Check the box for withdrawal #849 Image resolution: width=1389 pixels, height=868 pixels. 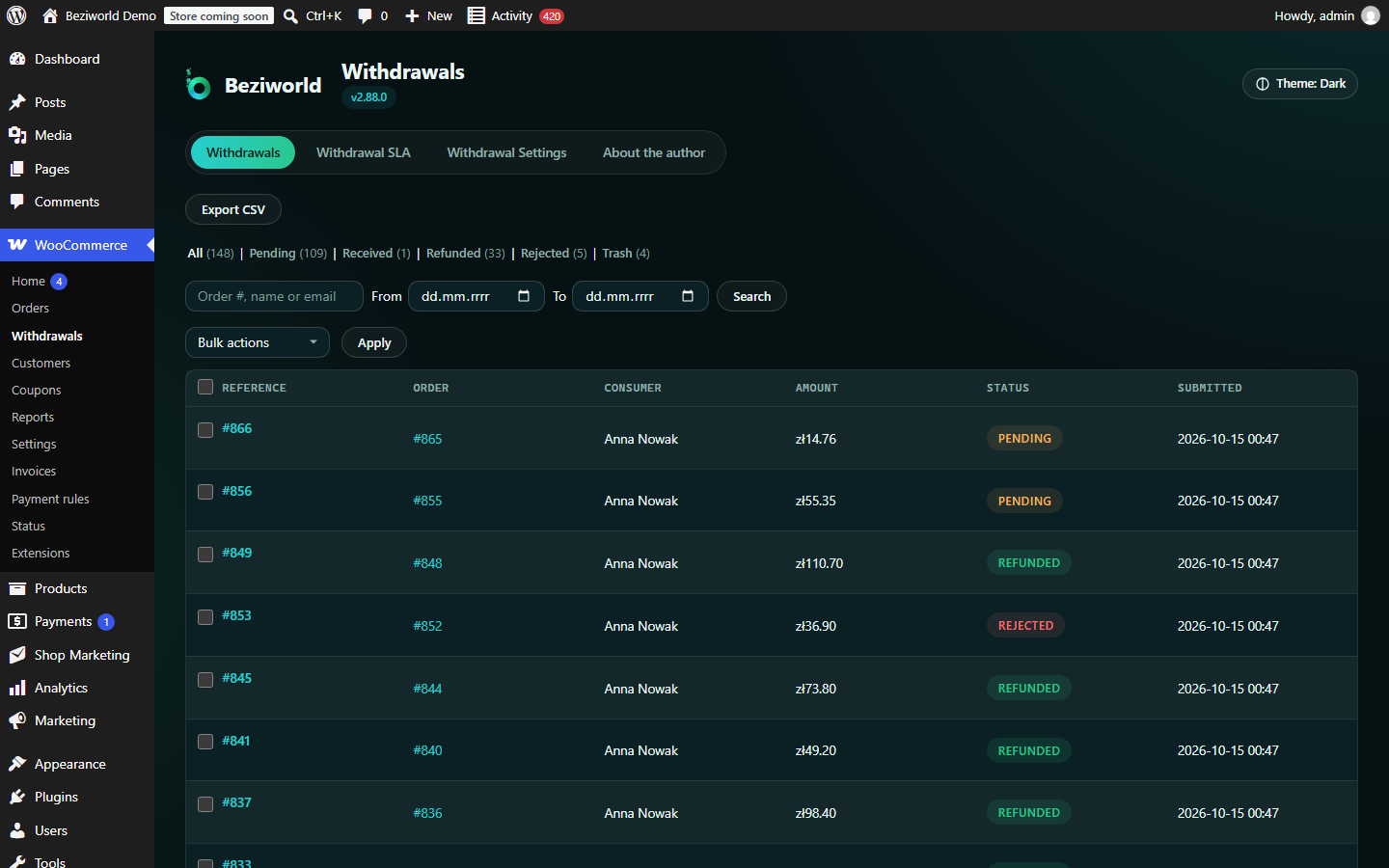(205, 555)
